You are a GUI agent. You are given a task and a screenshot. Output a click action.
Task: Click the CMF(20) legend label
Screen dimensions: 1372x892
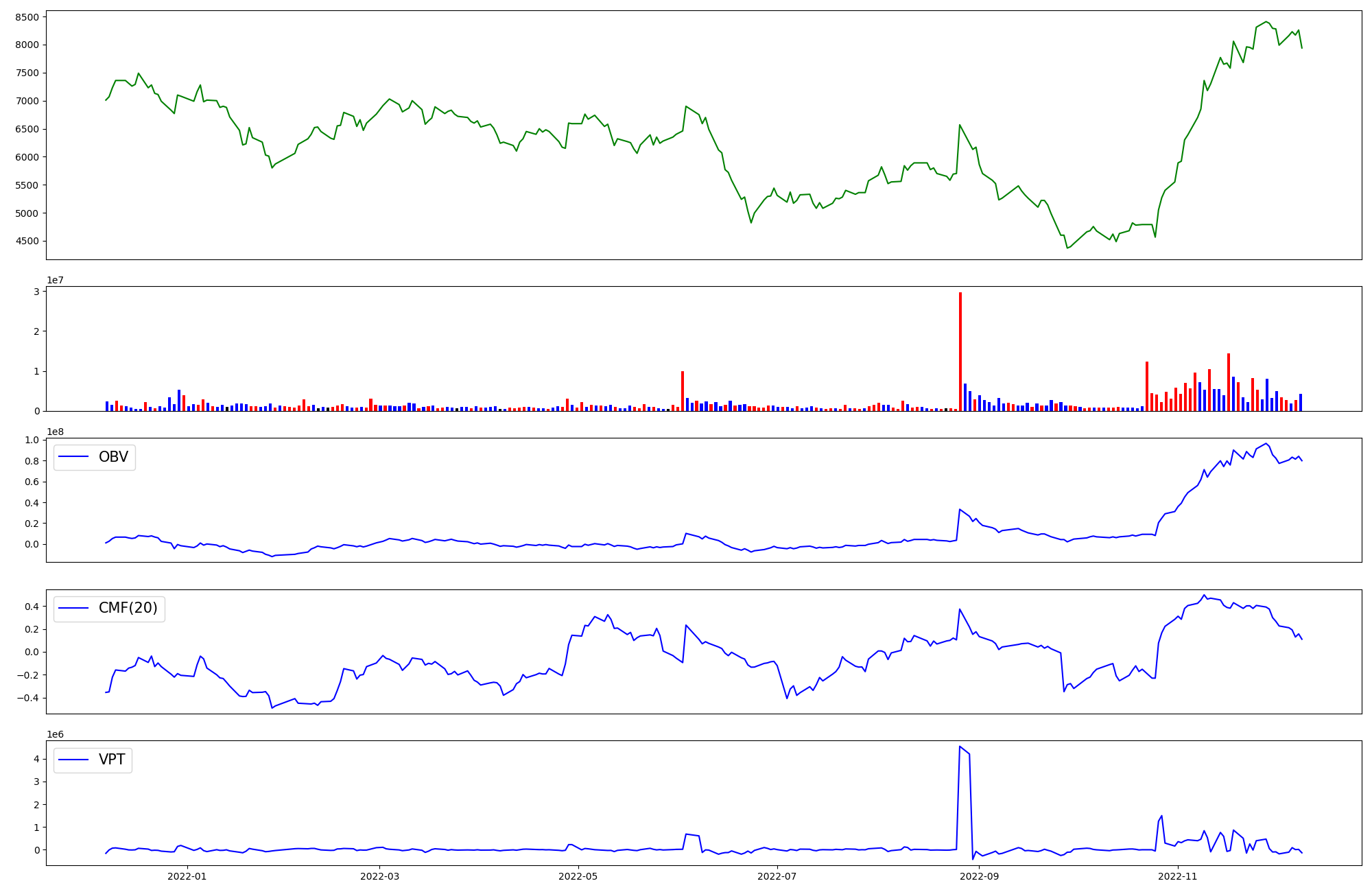[128, 609]
